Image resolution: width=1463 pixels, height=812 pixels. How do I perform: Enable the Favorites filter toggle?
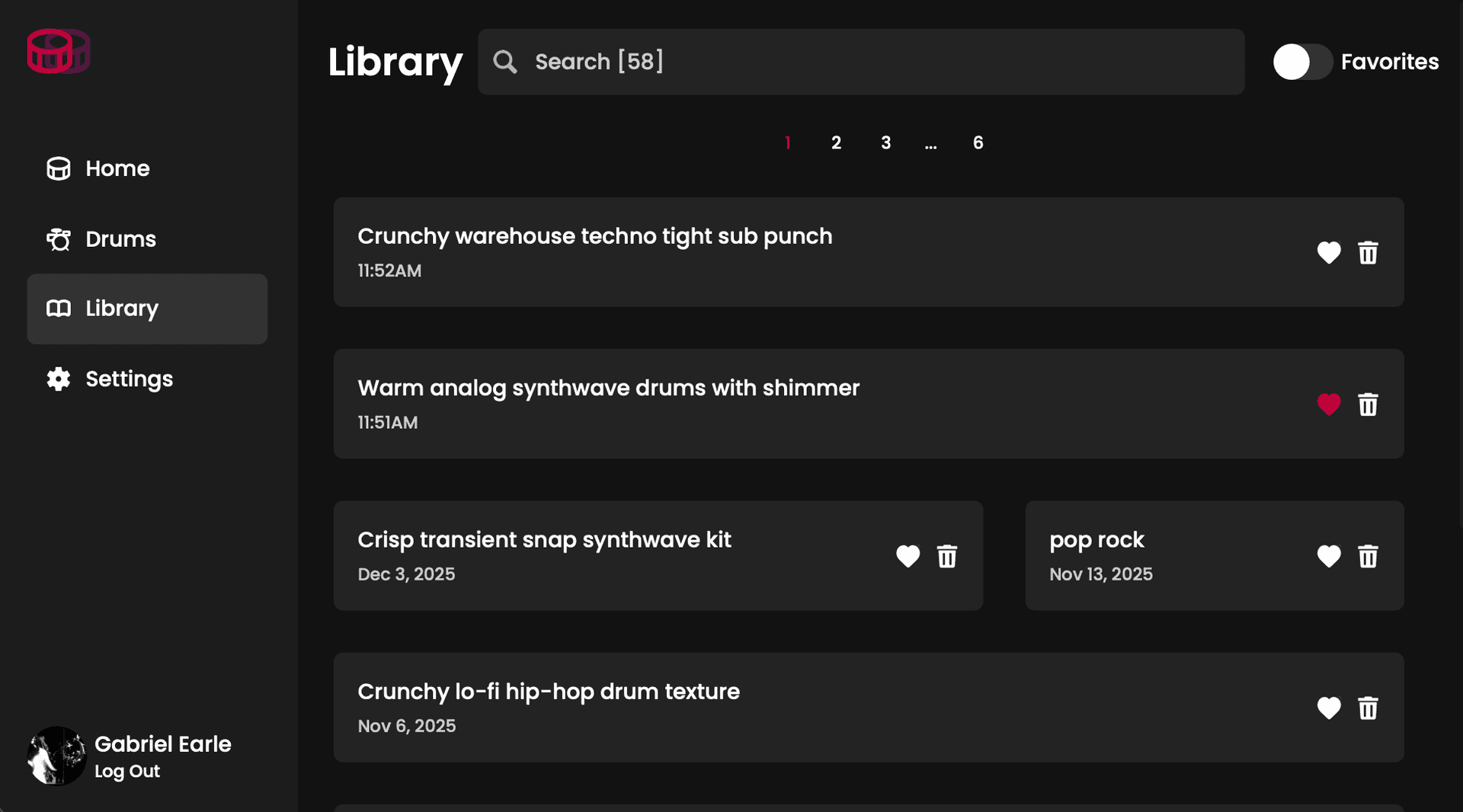[x=1302, y=62]
